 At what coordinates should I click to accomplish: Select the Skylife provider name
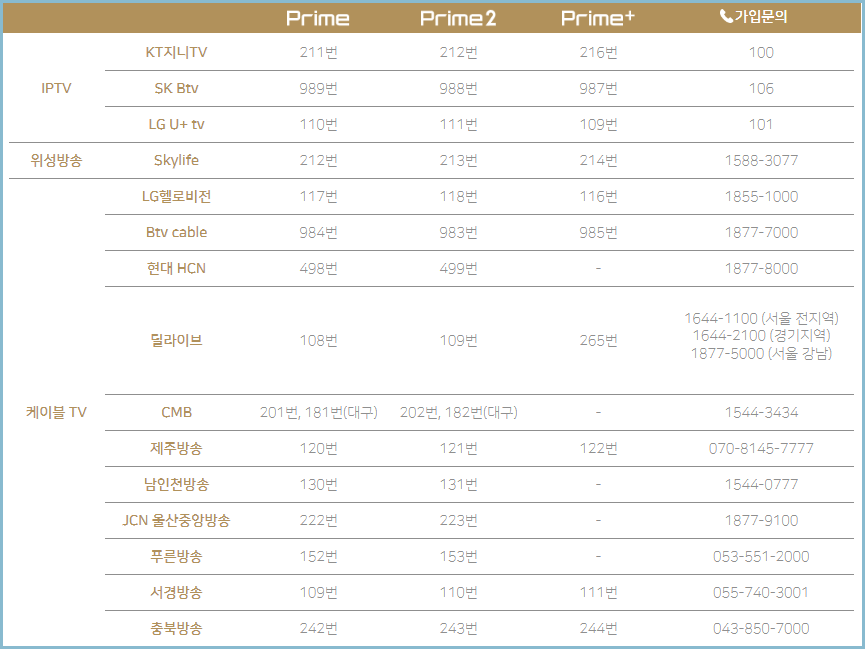pos(177,161)
